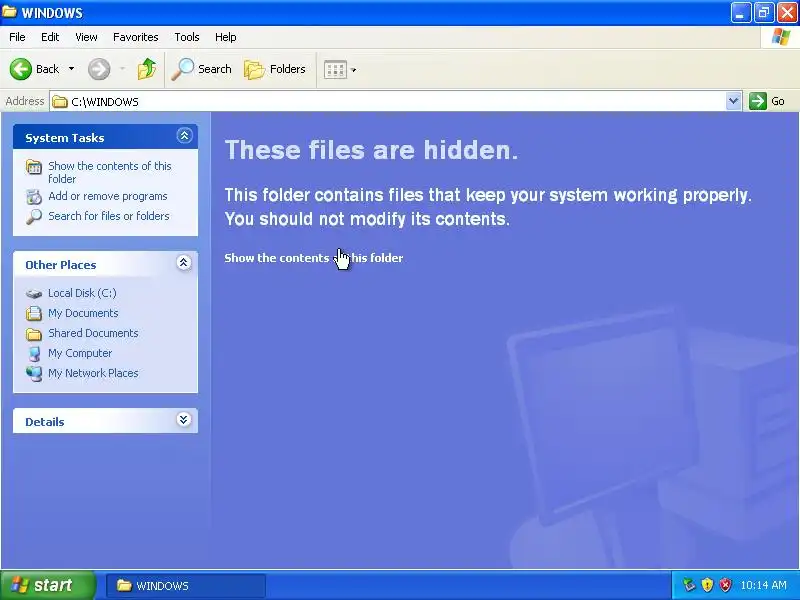Click the My Computer icon in sidebar
Image resolution: width=800 pixels, height=600 pixels.
[34, 354]
